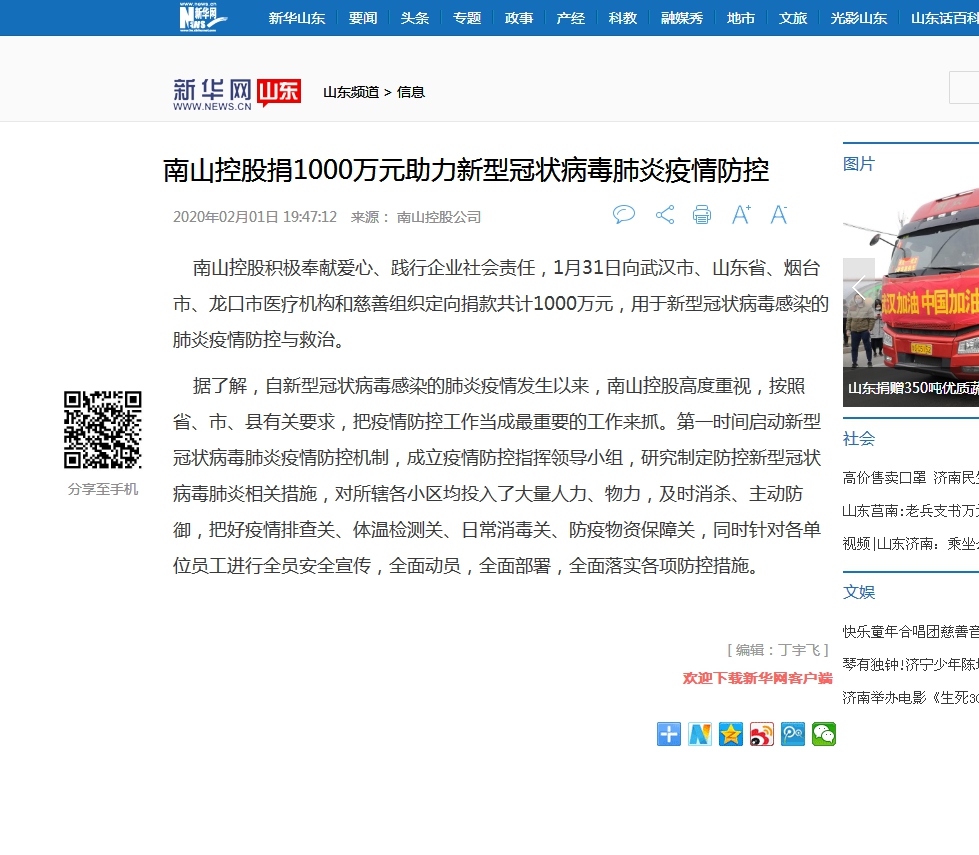
Task: Open the comment speech bubble icon
Action: (x=624, y=215)
